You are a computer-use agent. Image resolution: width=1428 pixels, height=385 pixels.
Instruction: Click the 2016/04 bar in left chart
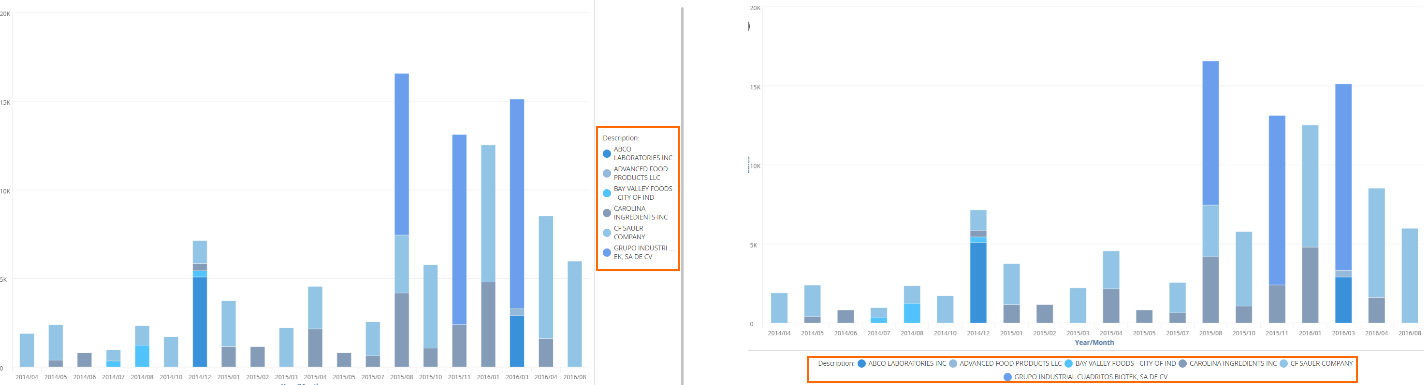click(546, 291)
